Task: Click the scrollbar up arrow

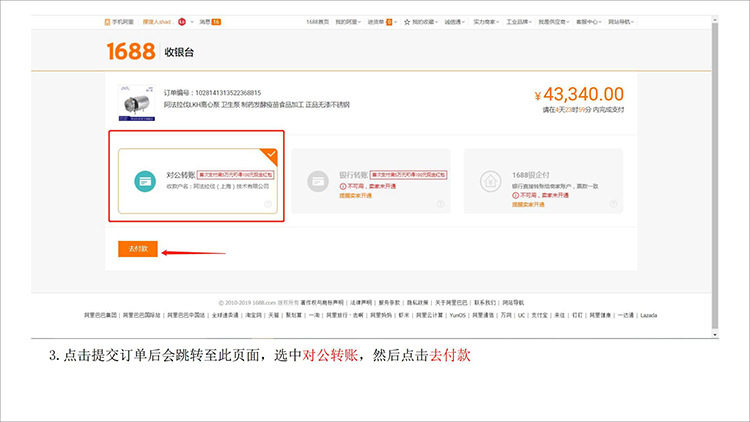Action: click(x=715, y=19)
